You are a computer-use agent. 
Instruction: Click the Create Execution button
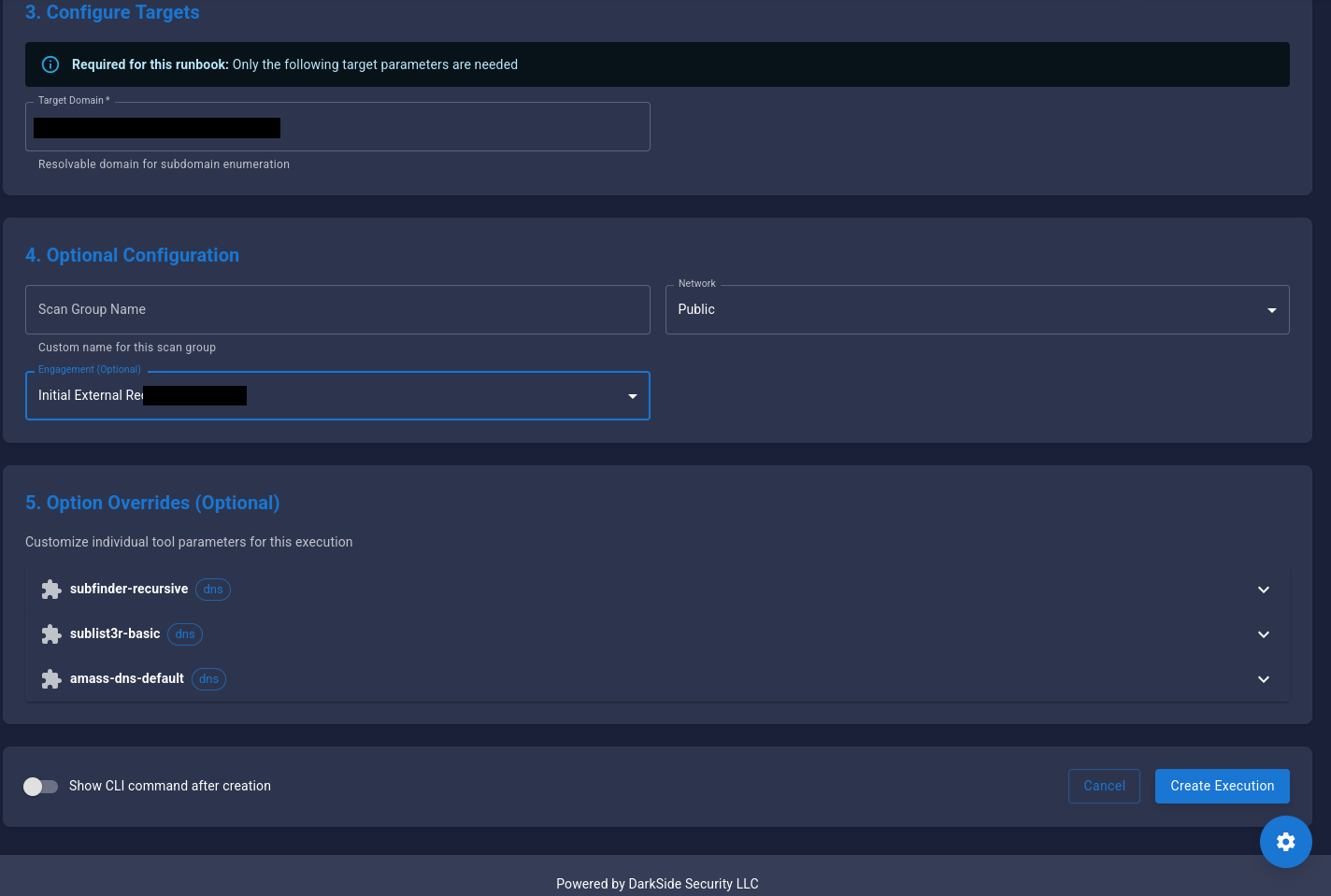[1222, 786]
